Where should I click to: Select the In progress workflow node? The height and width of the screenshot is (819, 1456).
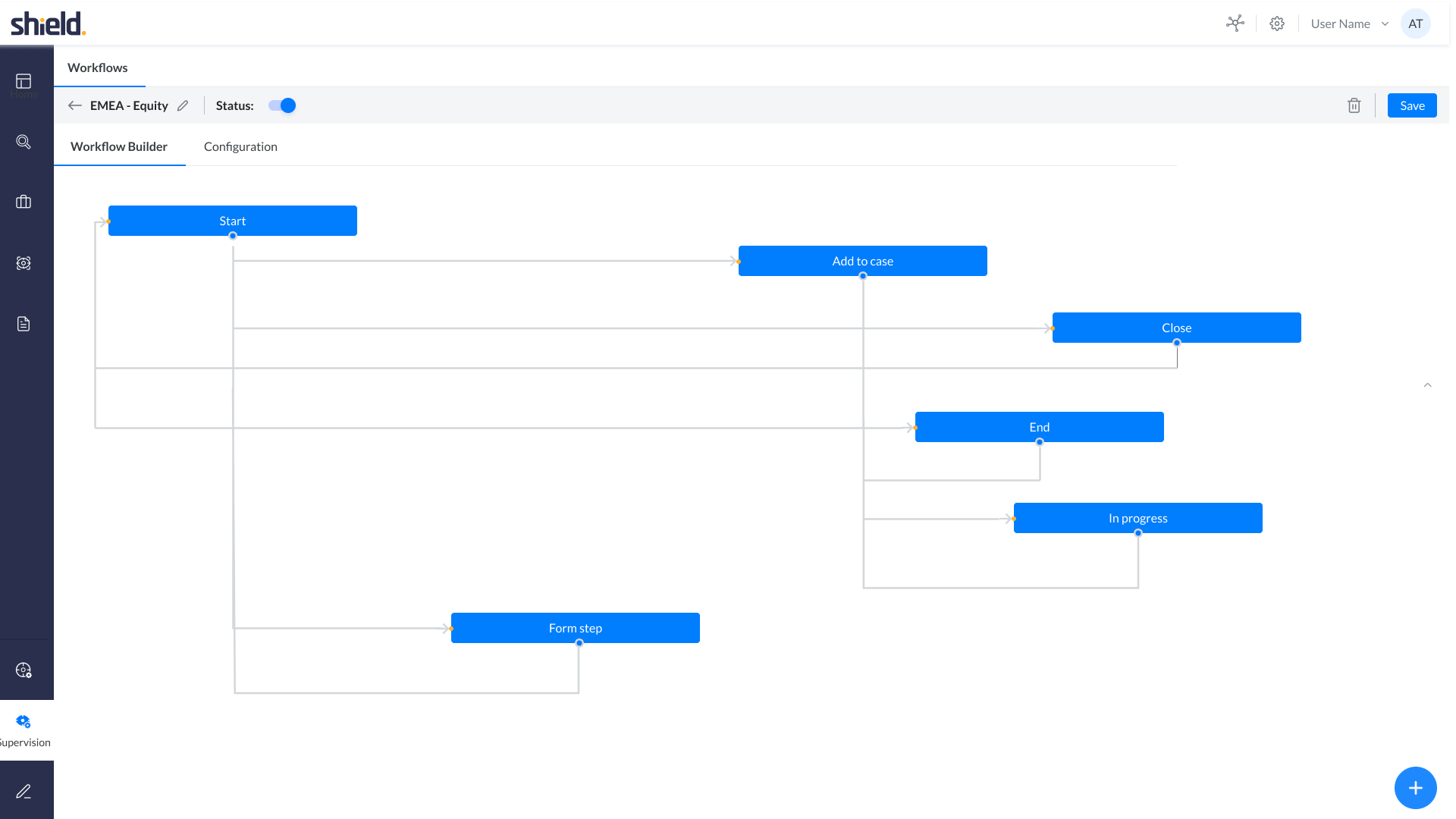pyautogui.click(x=1137, y=518)
